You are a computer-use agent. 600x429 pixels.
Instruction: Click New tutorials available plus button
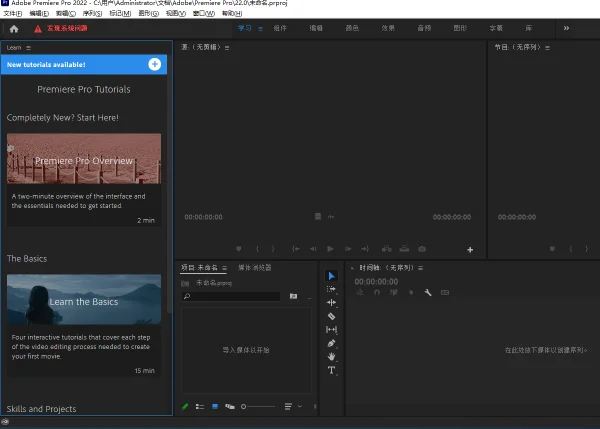[155, 64]
